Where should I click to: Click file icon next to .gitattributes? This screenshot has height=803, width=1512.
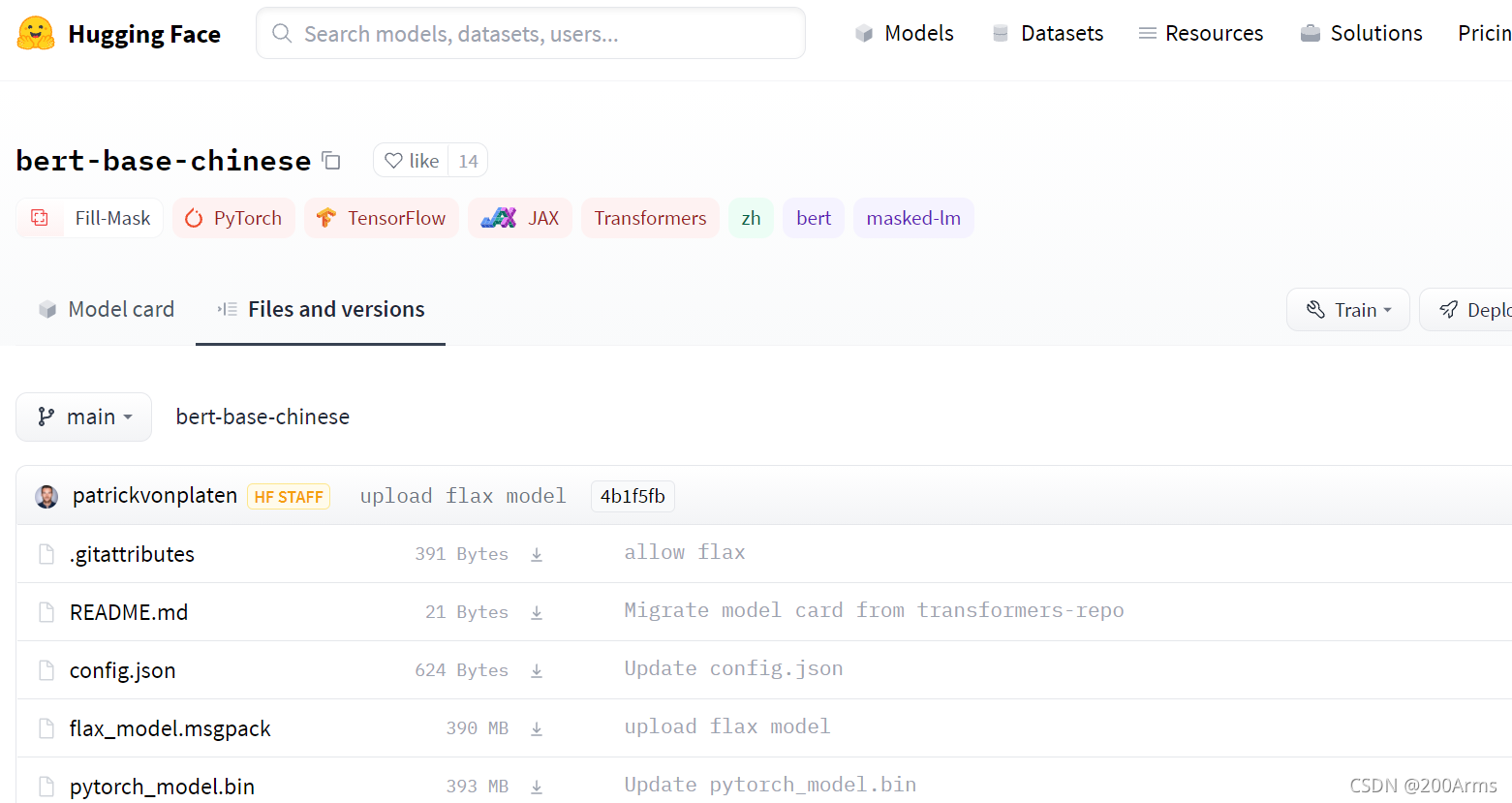tap(46, 554)
